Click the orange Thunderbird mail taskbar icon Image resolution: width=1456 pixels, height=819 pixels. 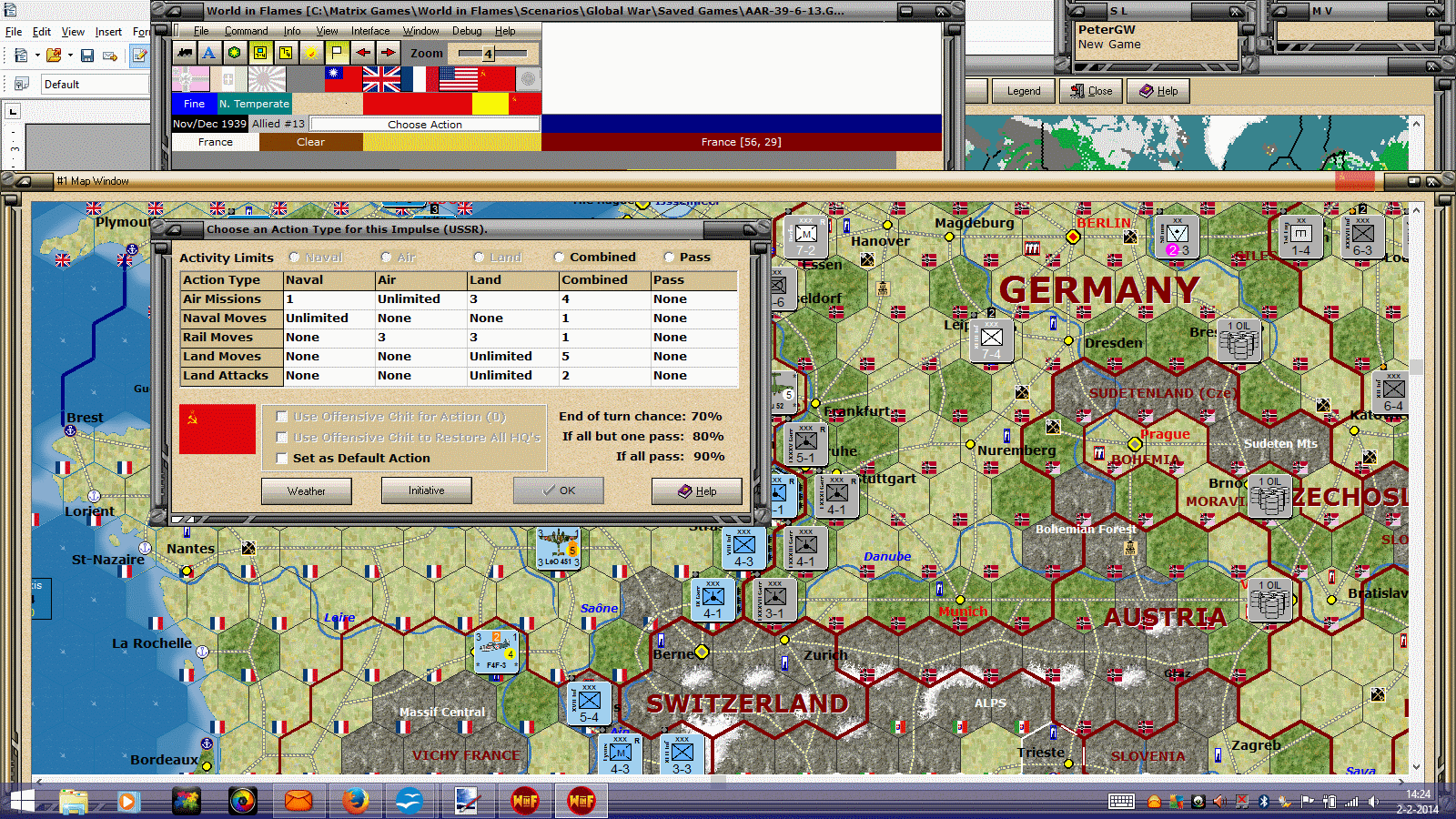(x=298, y=801)
